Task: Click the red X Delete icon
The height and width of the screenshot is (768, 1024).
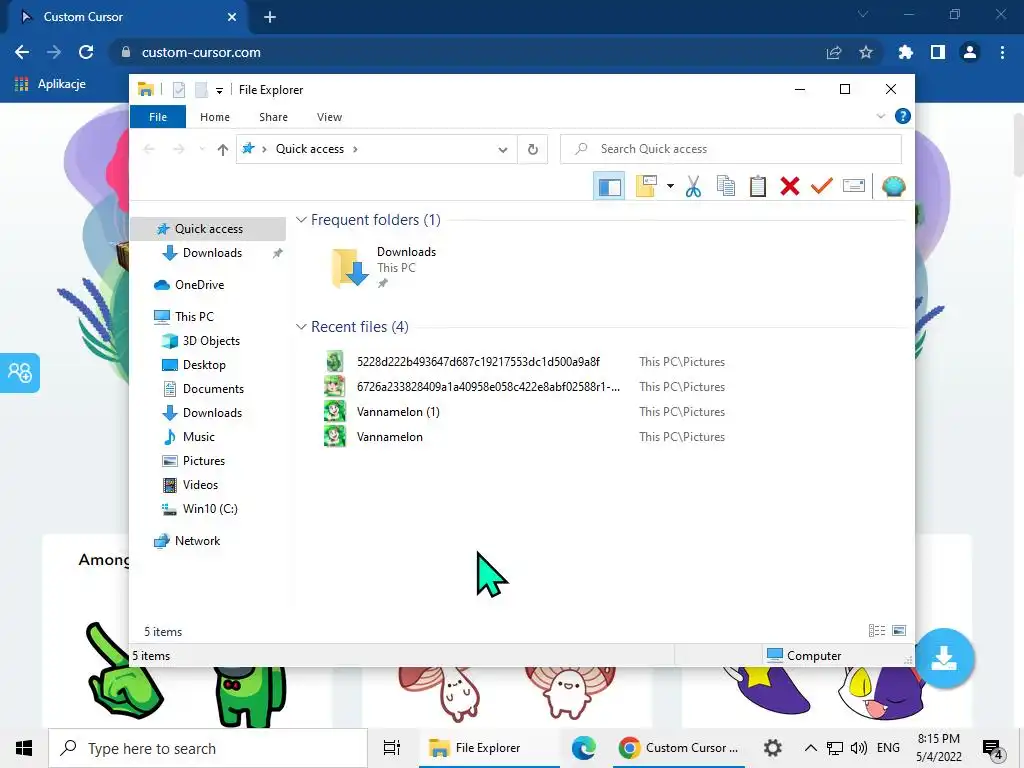Action: click(790, 187)
